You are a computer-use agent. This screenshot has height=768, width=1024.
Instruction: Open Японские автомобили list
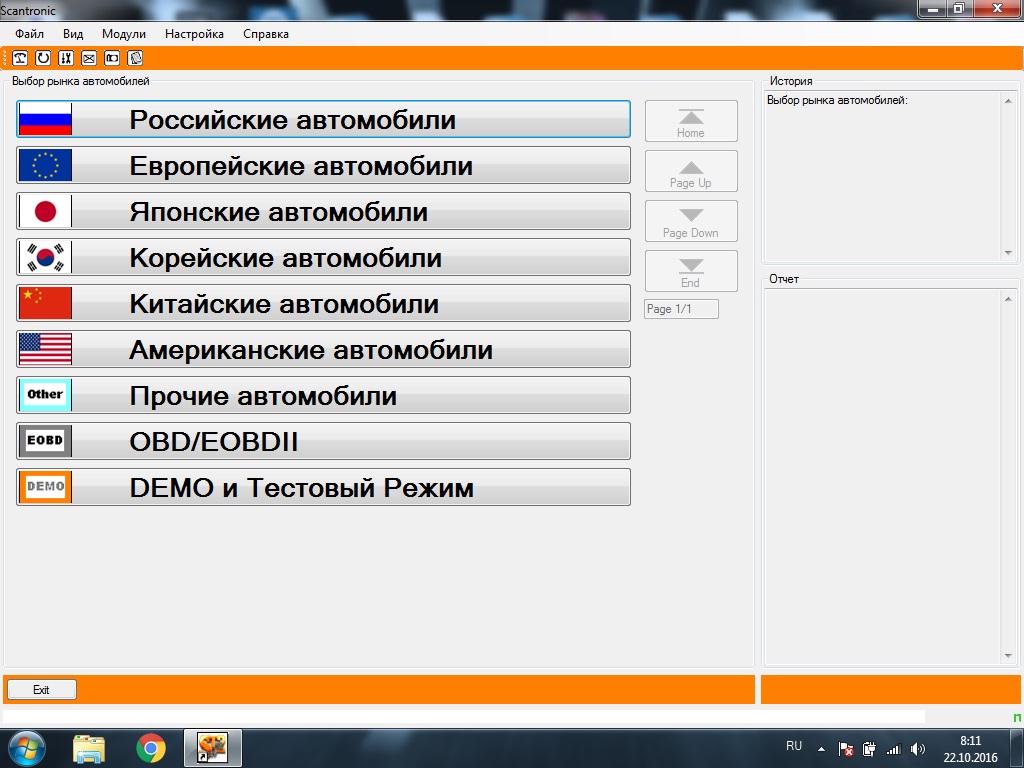(x=323, y=211)
